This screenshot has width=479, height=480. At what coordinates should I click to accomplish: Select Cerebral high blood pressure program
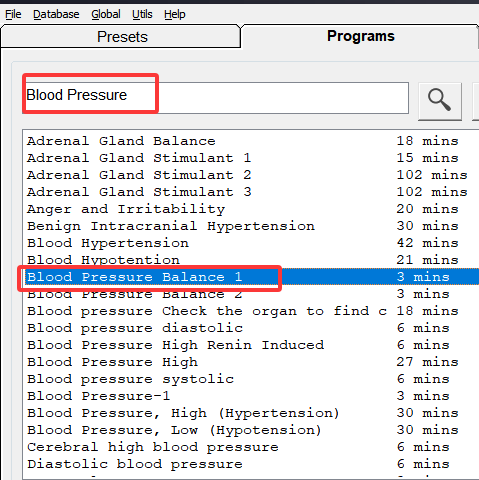pos(252,447)
